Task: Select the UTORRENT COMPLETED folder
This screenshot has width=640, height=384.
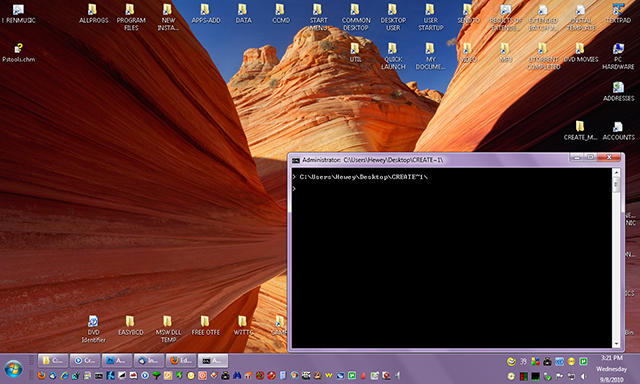Action: [x=543, y=56]
